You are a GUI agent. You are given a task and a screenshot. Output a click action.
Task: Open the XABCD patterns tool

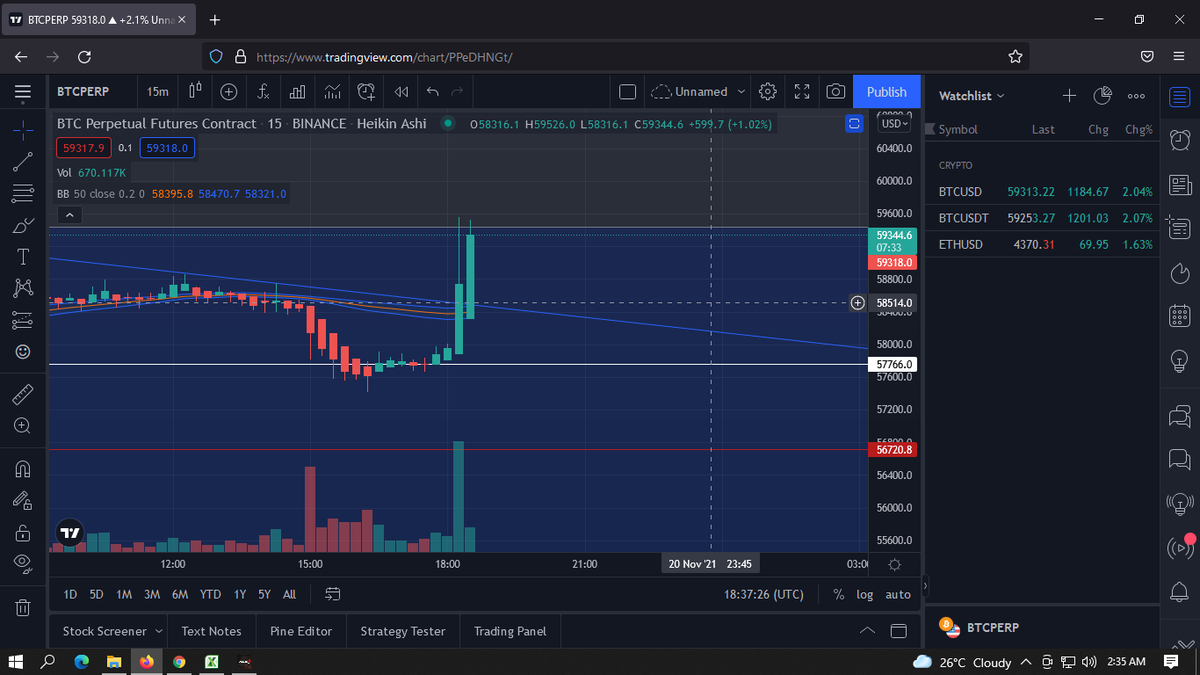pyautogui.click(x=22, y=289)
